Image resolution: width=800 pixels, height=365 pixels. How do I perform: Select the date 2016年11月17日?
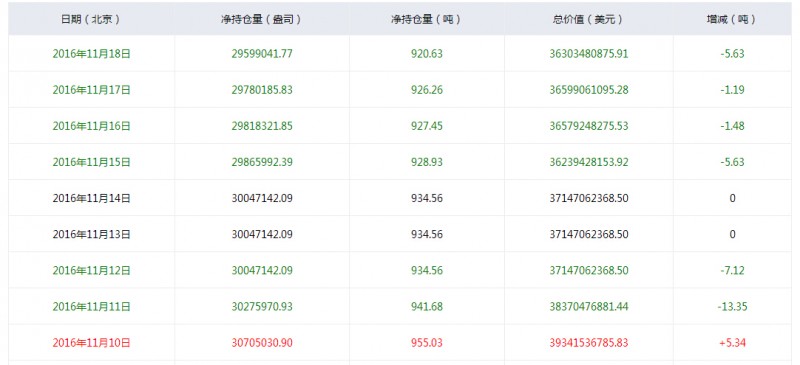coord(91,90)
